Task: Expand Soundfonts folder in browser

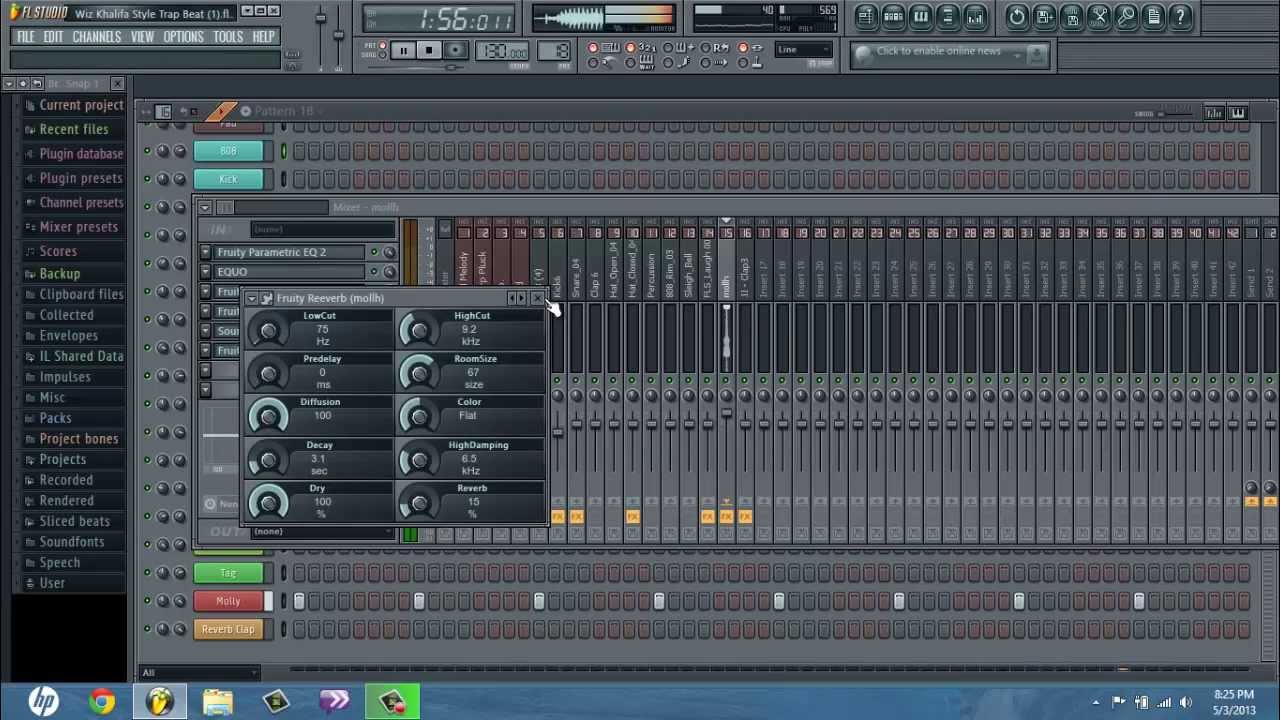Action: [x=71, y=542]
